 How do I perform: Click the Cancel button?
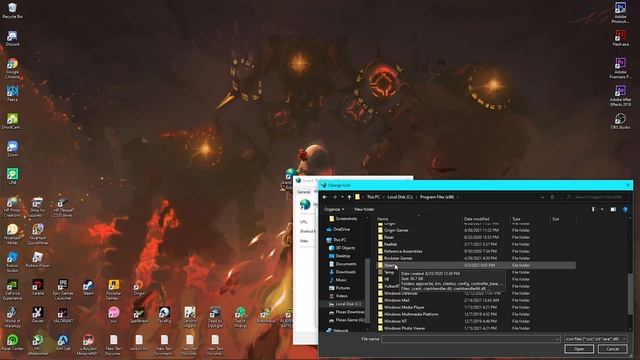click(612, 349)
